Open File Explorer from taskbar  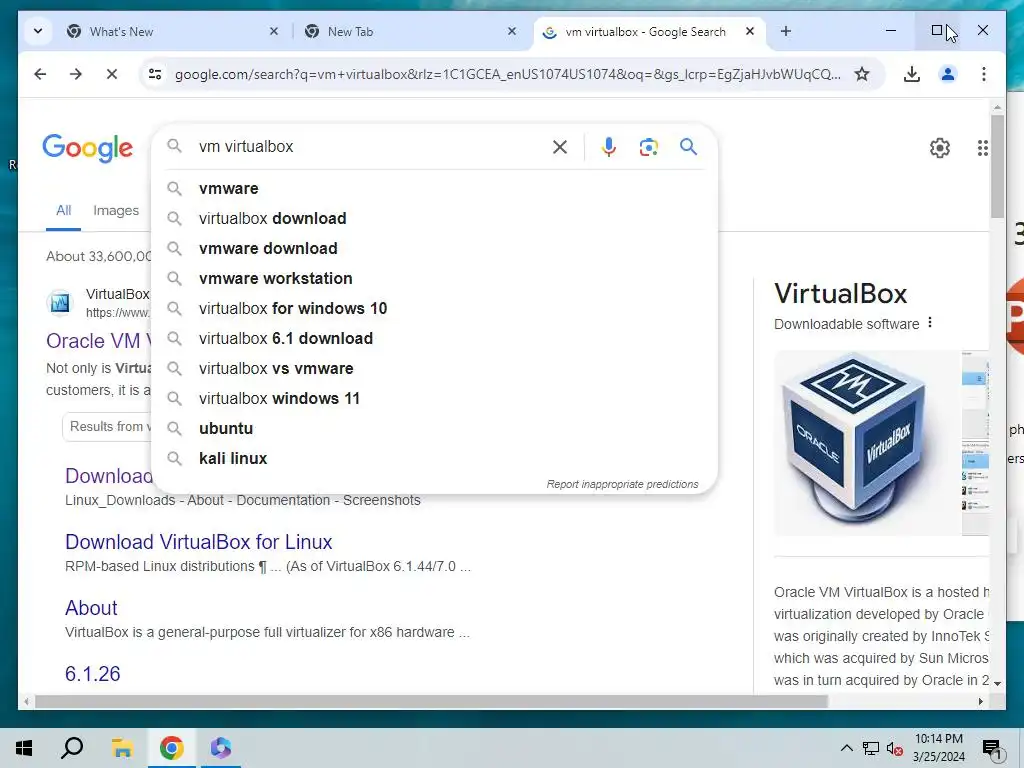tap(122, 748)
